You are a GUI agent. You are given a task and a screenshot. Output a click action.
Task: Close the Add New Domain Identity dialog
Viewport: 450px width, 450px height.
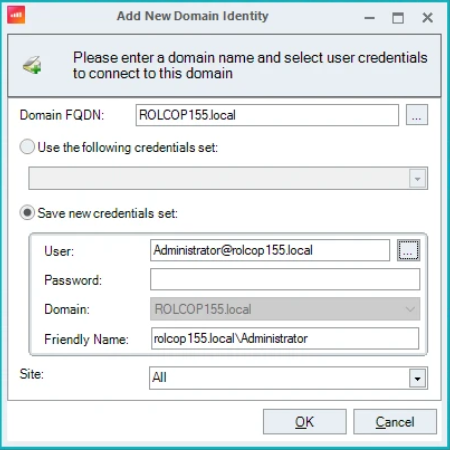coord(427,17)
